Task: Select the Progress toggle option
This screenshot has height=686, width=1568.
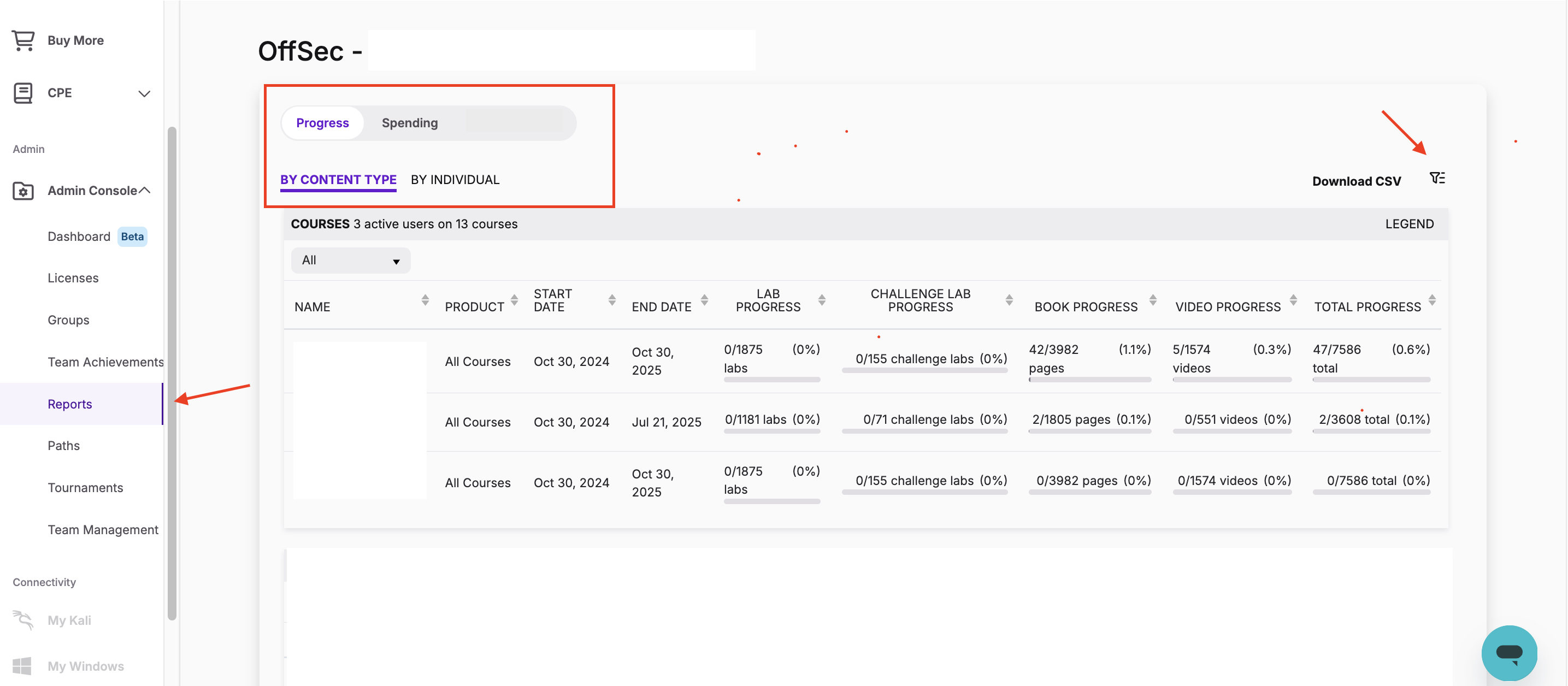Action: click(x=322, y=123)
